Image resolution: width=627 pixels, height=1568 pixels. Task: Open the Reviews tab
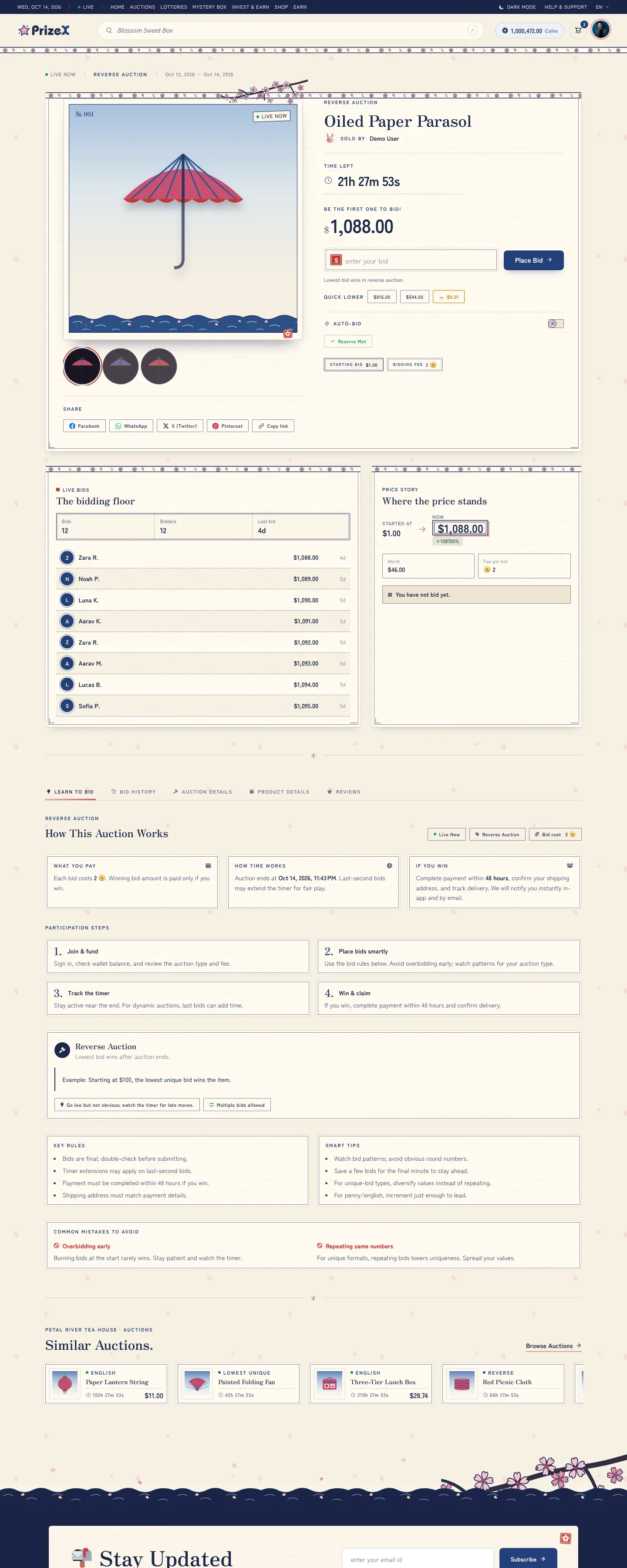(x=344, y=792)
